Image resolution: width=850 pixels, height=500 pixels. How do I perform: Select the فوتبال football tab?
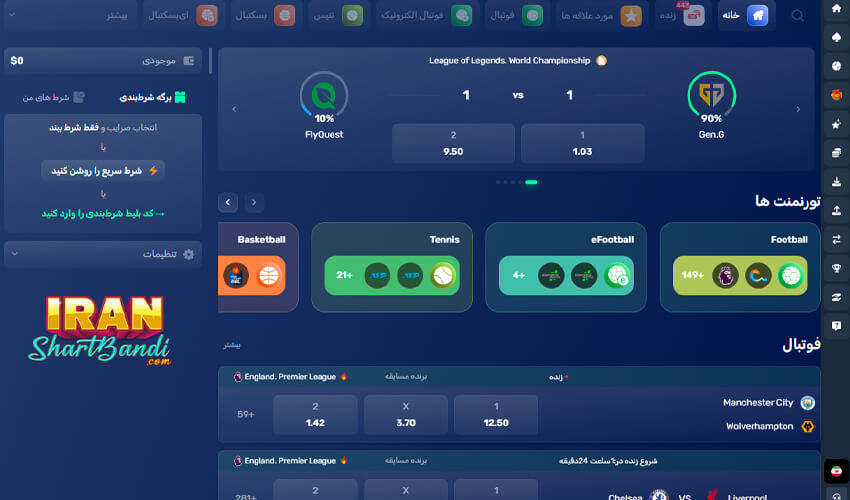point(516,15)
